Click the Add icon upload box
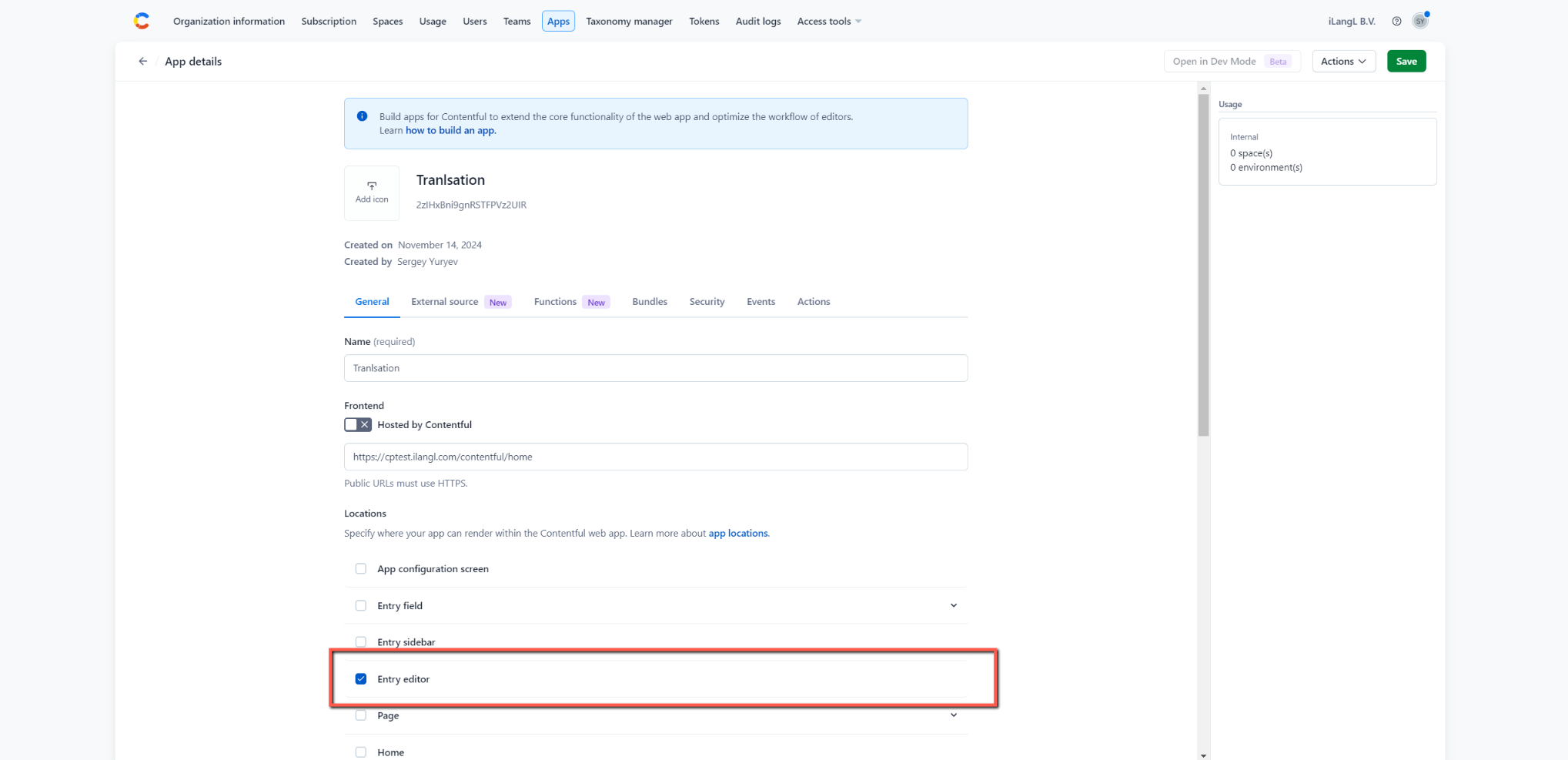Screen dimensions: 1568x760 (x=372, y=193)
